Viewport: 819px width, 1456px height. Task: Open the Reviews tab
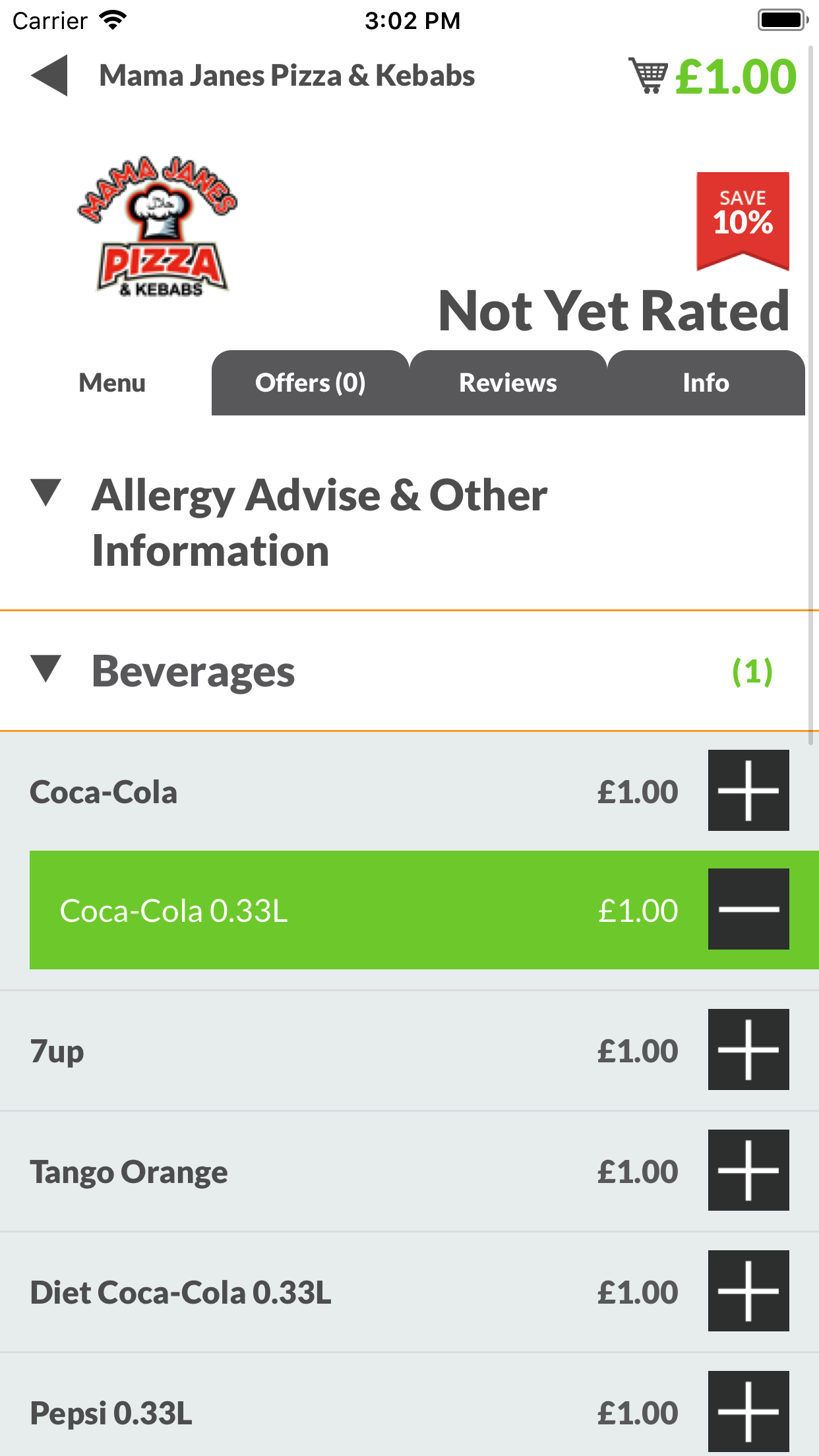(508, 383)
